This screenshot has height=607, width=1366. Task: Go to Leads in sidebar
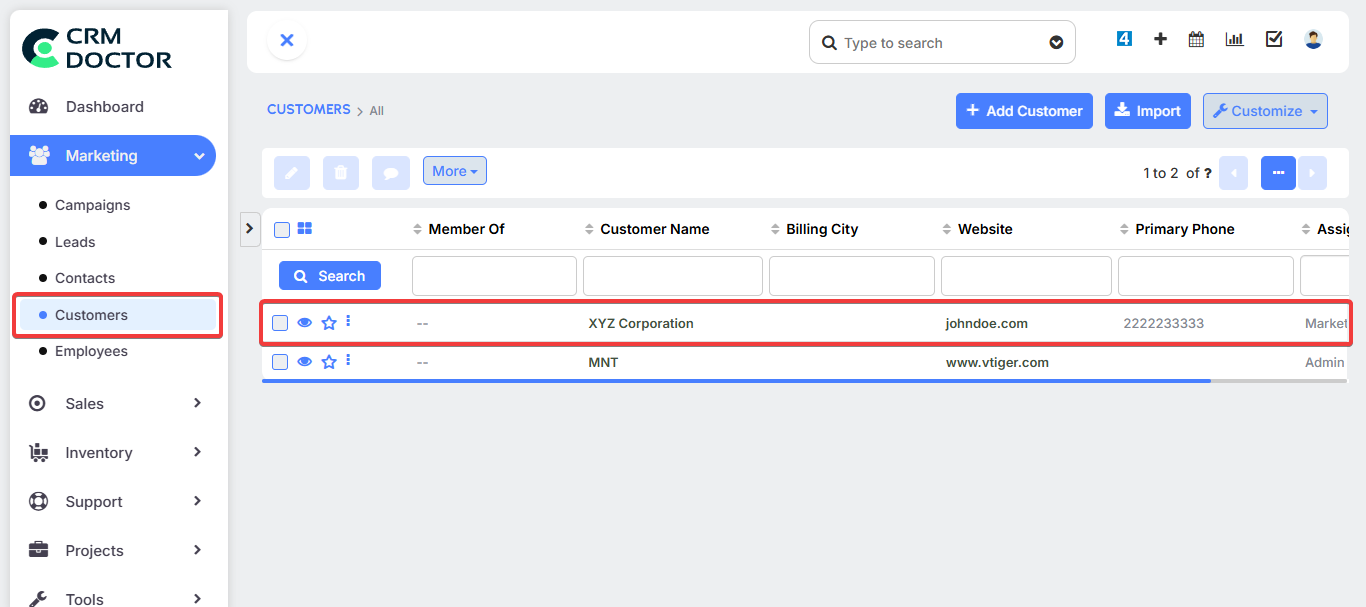pos(75,242)
